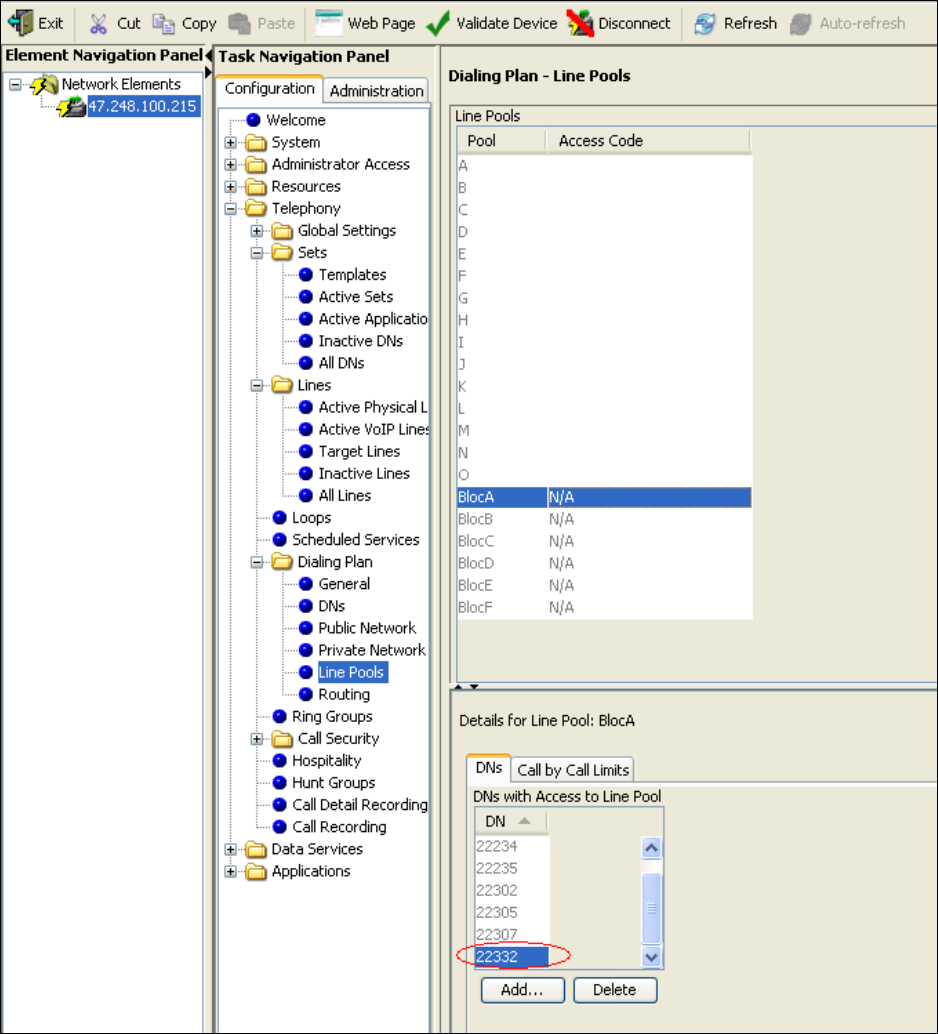
Task: Collapse the Dialing Plan node
Action: click(x=257, y=562)
